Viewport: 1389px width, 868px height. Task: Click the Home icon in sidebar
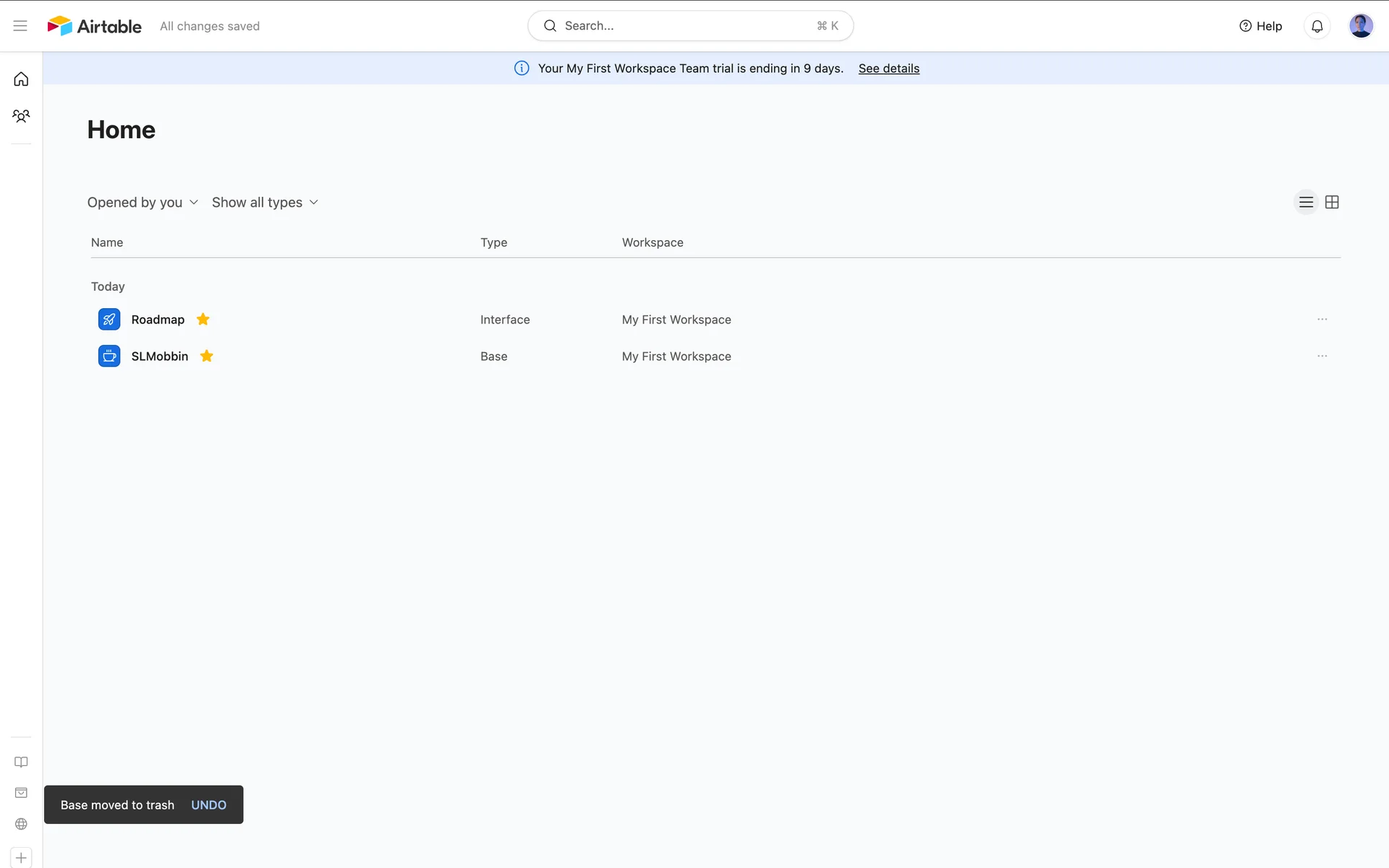click(21, 79)
